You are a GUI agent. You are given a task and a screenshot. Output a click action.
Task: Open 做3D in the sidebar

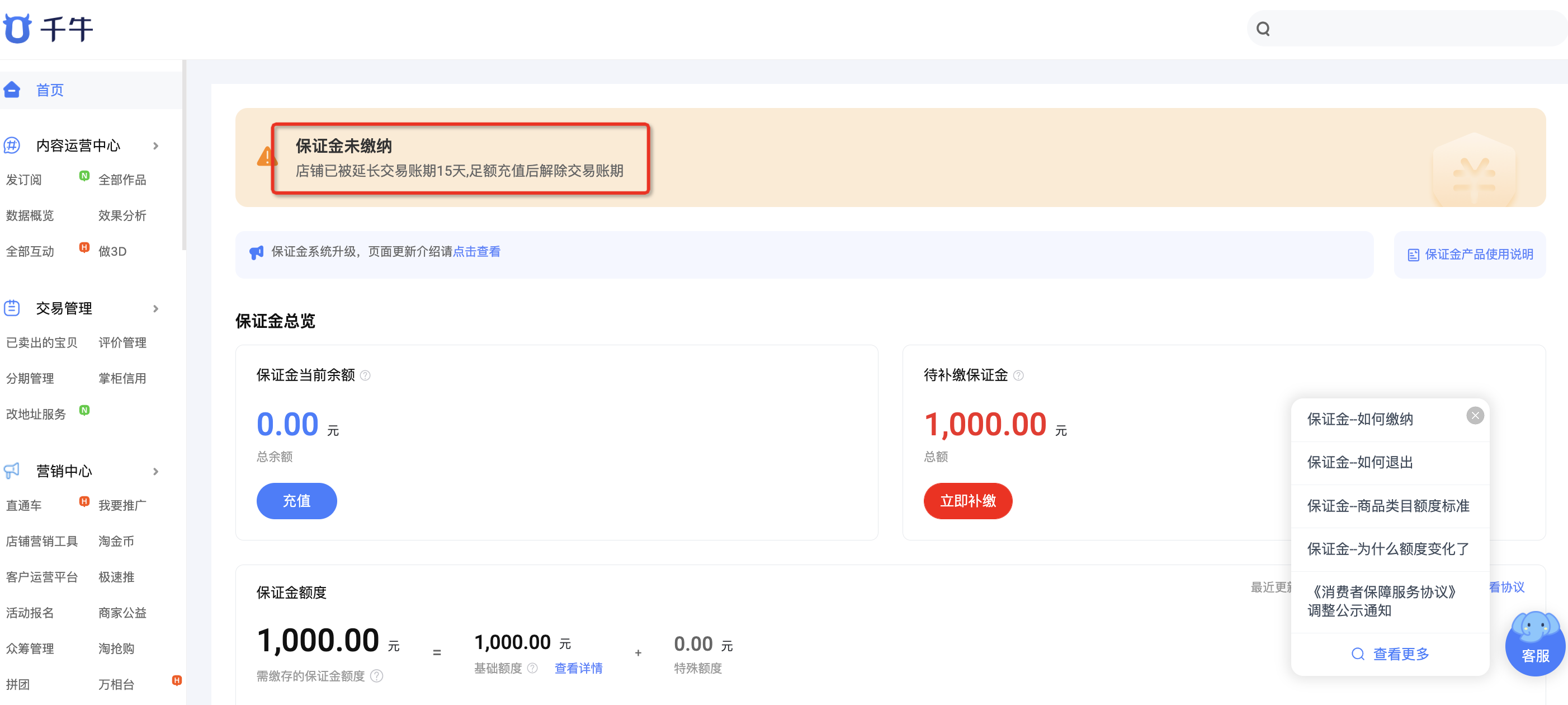pyautogui.click(x=112, y=251)
